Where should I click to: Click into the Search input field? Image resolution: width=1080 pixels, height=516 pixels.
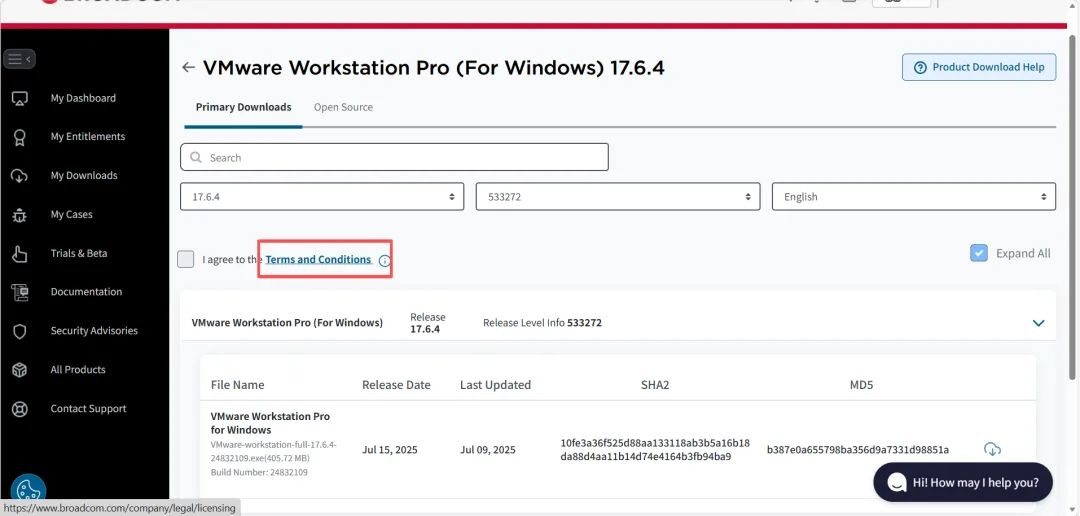click(x=394, y=157)
